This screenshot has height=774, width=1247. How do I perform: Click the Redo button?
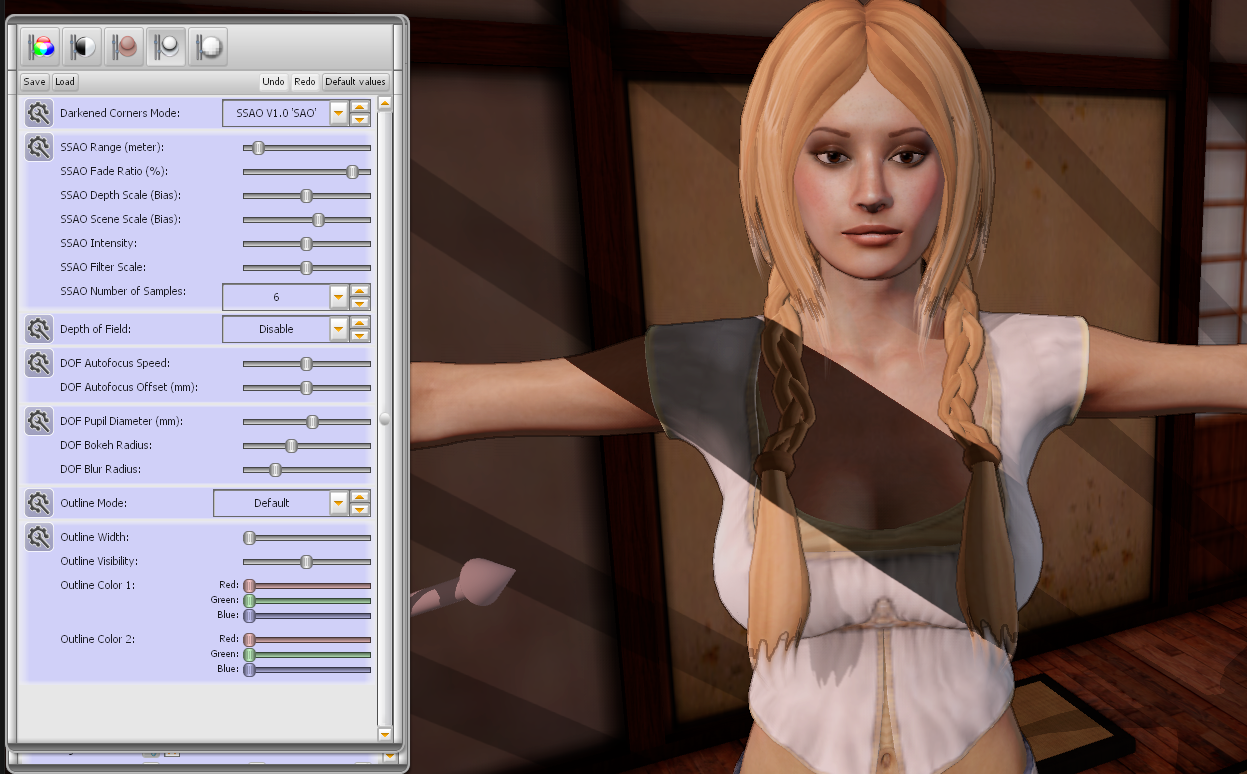pyautogui.click(x=305, y=82)
